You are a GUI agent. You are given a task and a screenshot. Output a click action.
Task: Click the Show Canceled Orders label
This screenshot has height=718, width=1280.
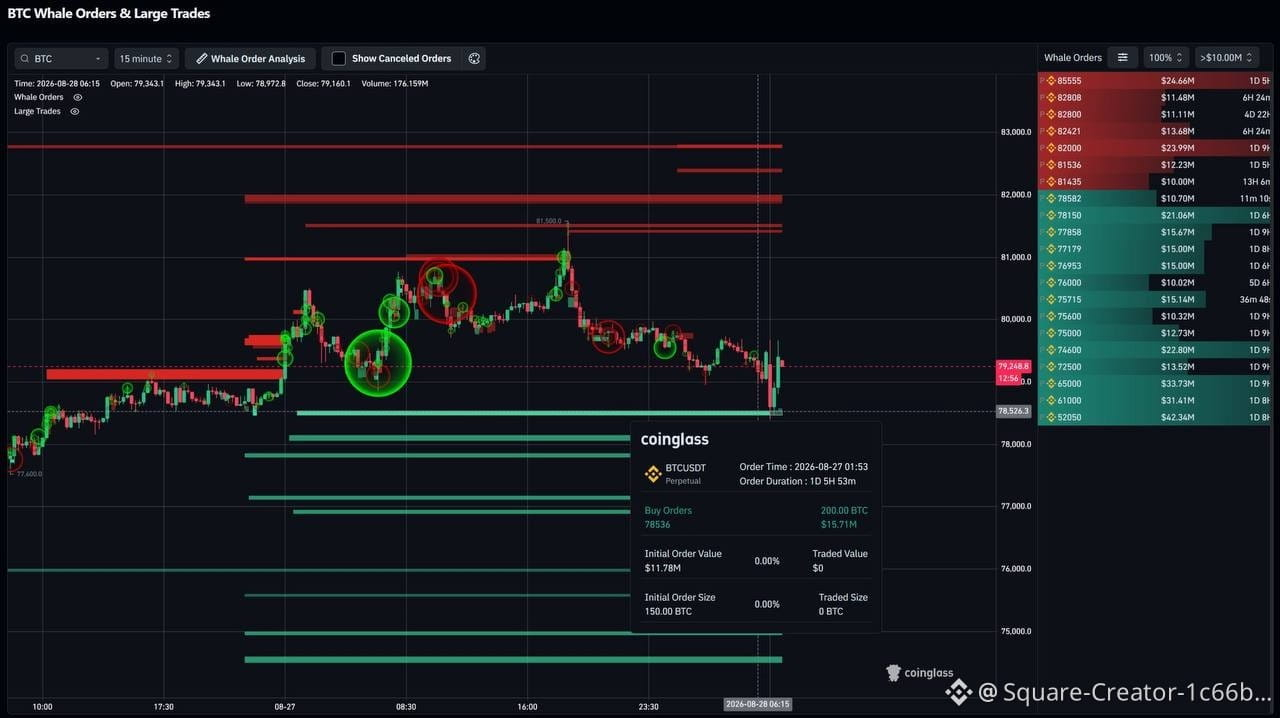(401, 59)
